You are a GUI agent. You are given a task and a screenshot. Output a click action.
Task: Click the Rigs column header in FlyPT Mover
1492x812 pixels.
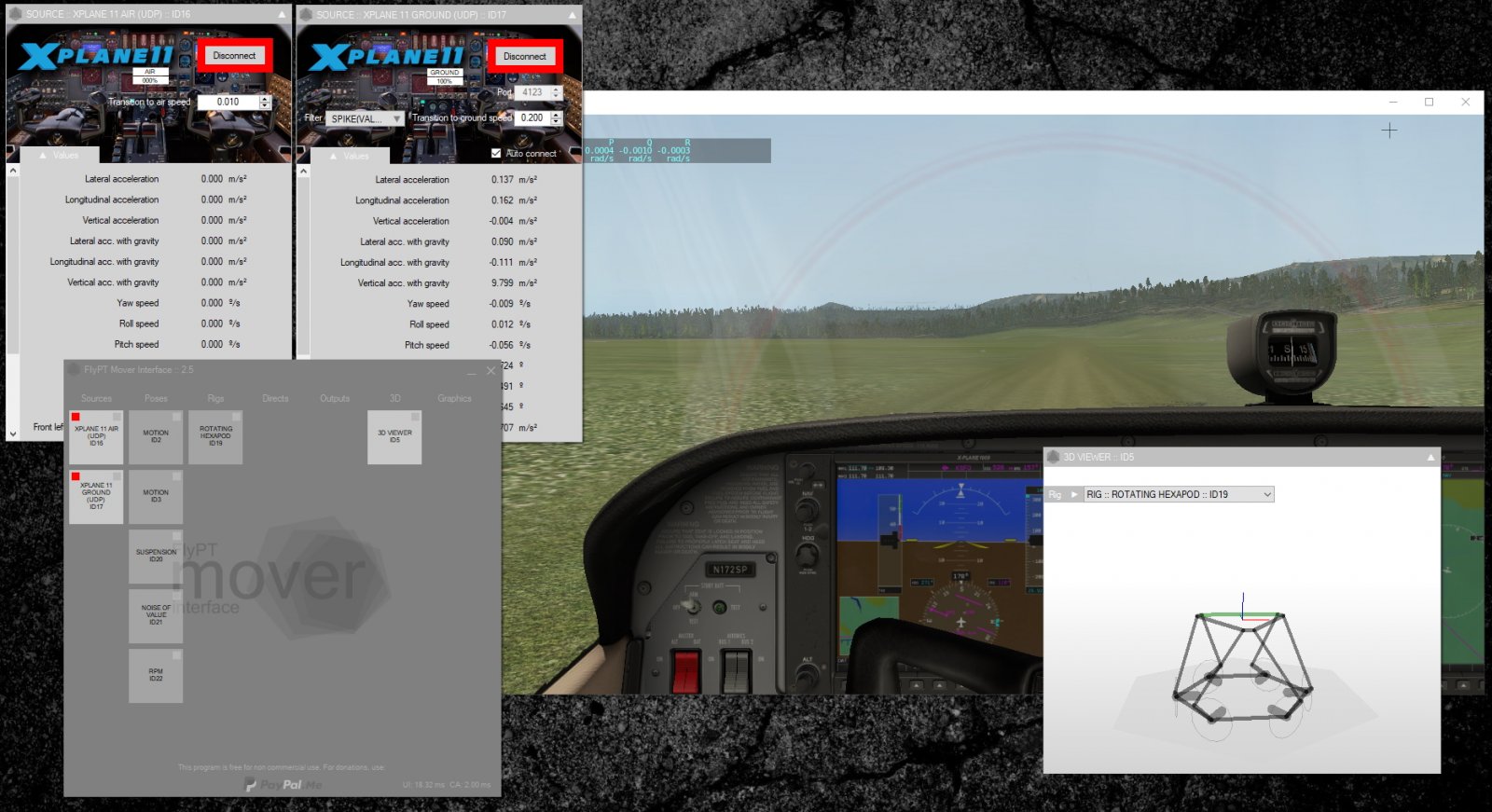215,398
